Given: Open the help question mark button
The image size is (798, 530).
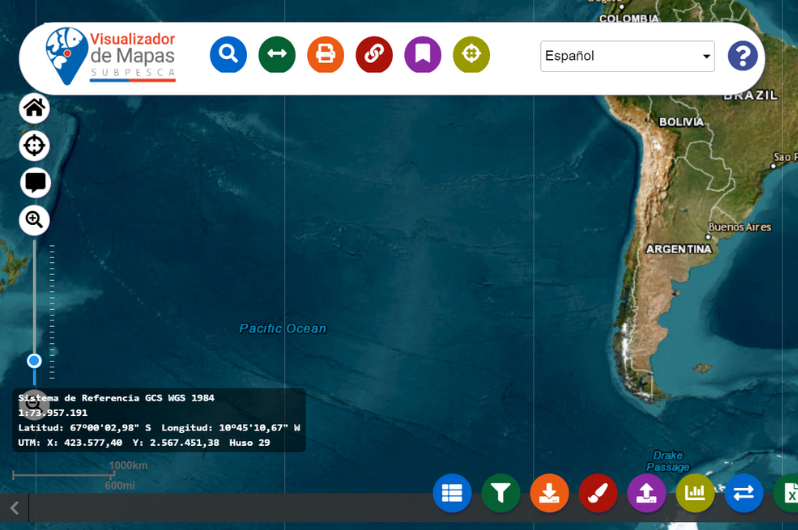Looking at the screenshot, I should coord(742,55).
